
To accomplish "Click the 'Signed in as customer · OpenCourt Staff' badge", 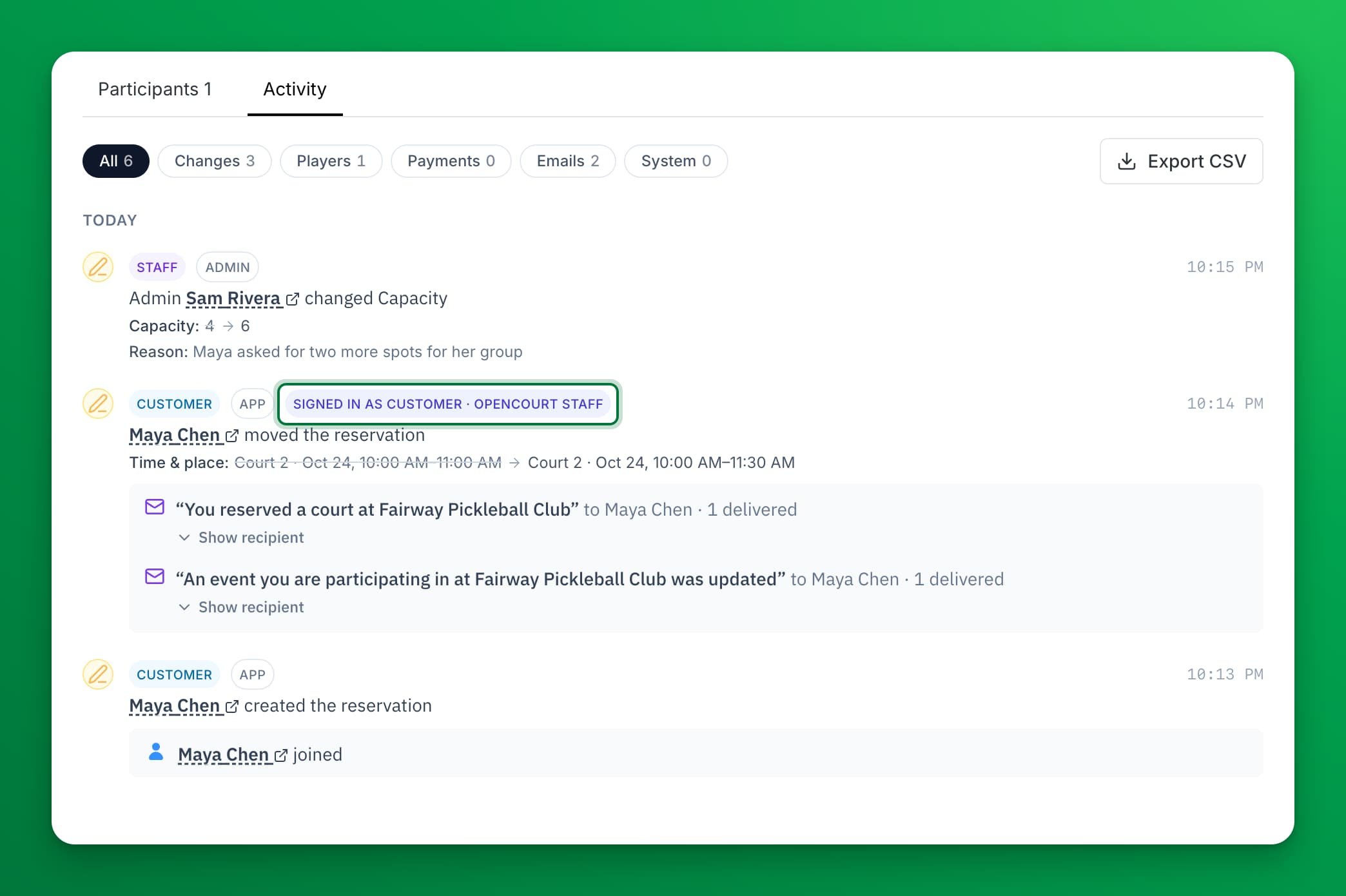I will pos(448,404).
